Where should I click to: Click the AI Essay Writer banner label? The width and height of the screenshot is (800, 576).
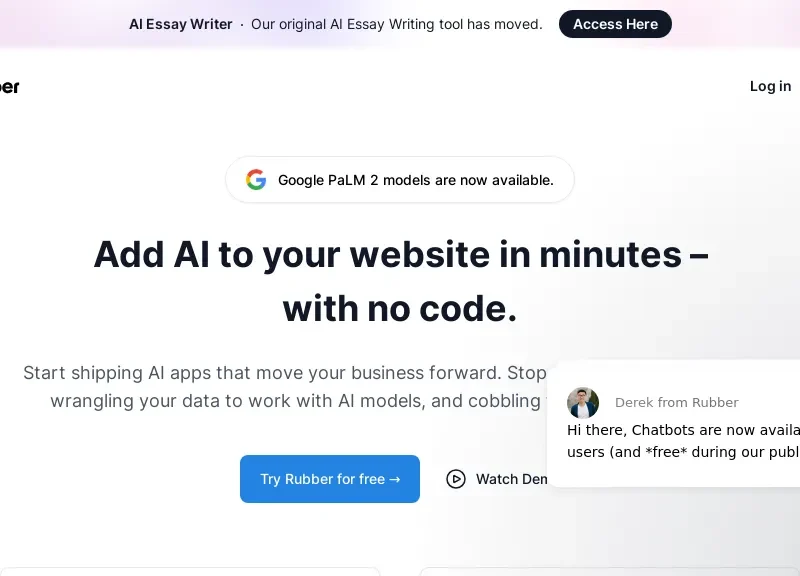(180, 24)
